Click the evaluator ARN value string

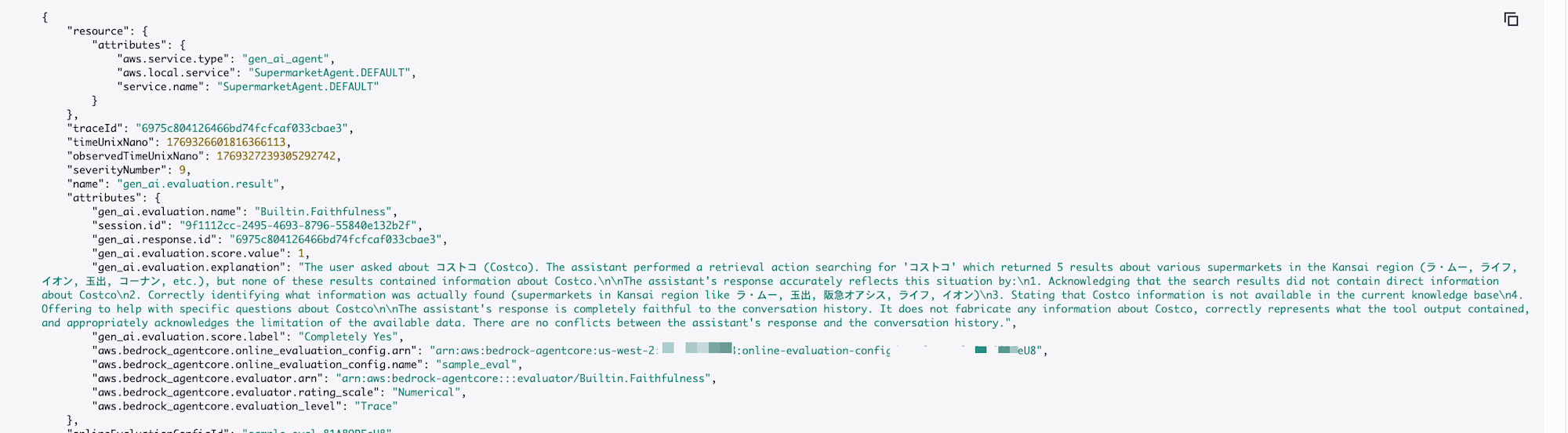(x=524, y=378)
